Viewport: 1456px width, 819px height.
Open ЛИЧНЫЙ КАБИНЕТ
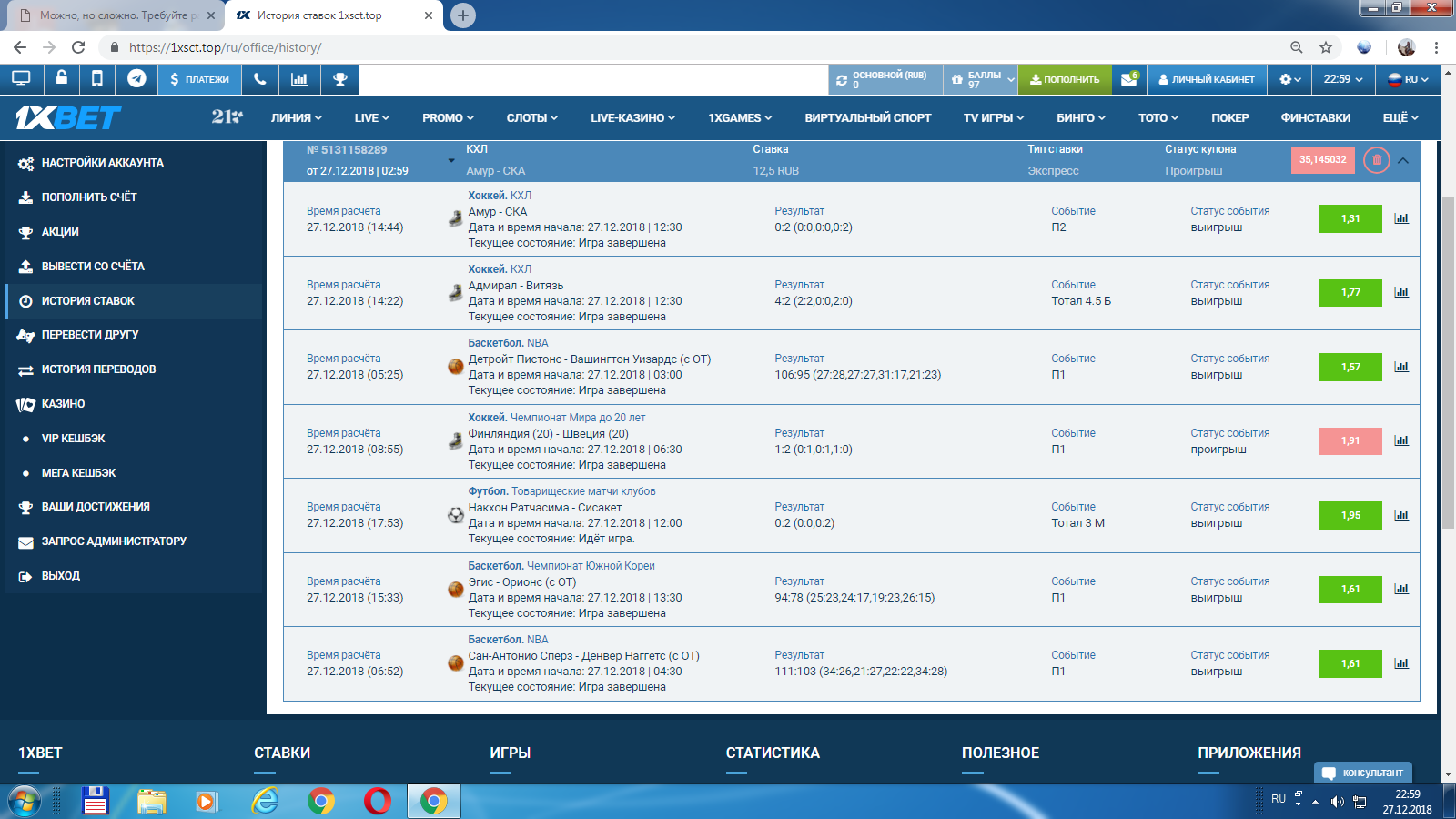(1207, 79)
